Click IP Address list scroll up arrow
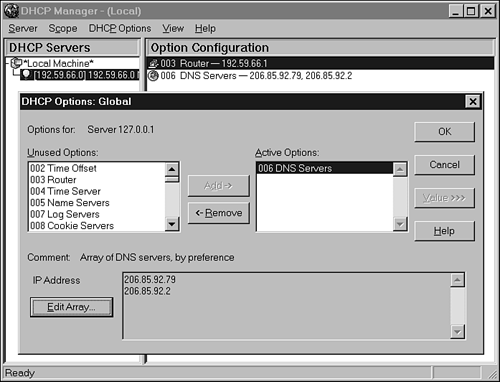This screenshot has height=382, width=500. point(457,280)
